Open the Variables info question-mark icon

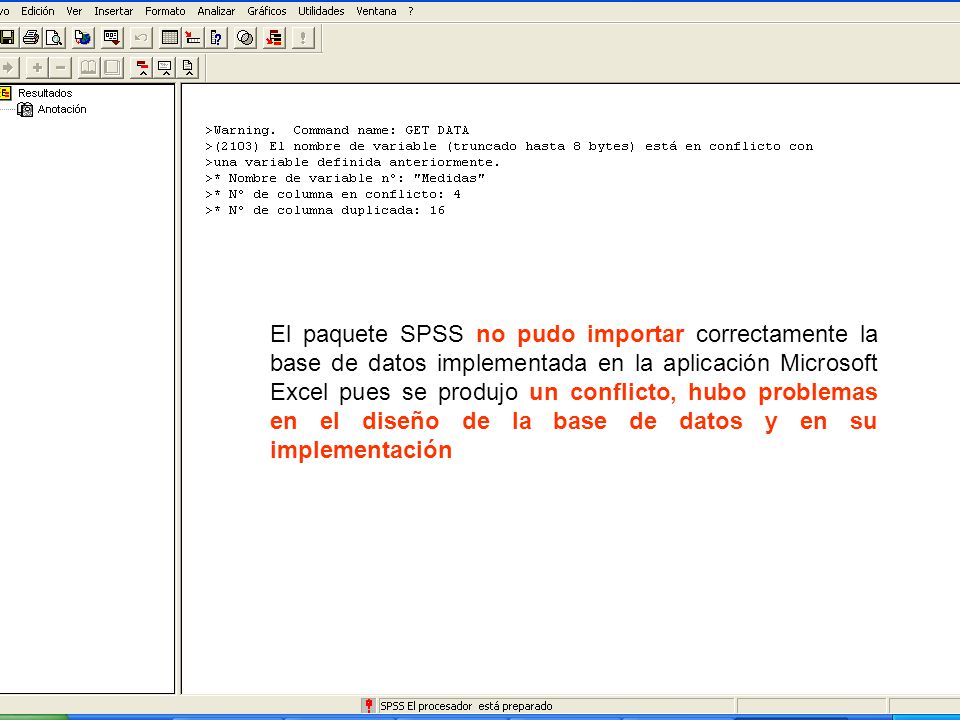[x=216, y=38]
